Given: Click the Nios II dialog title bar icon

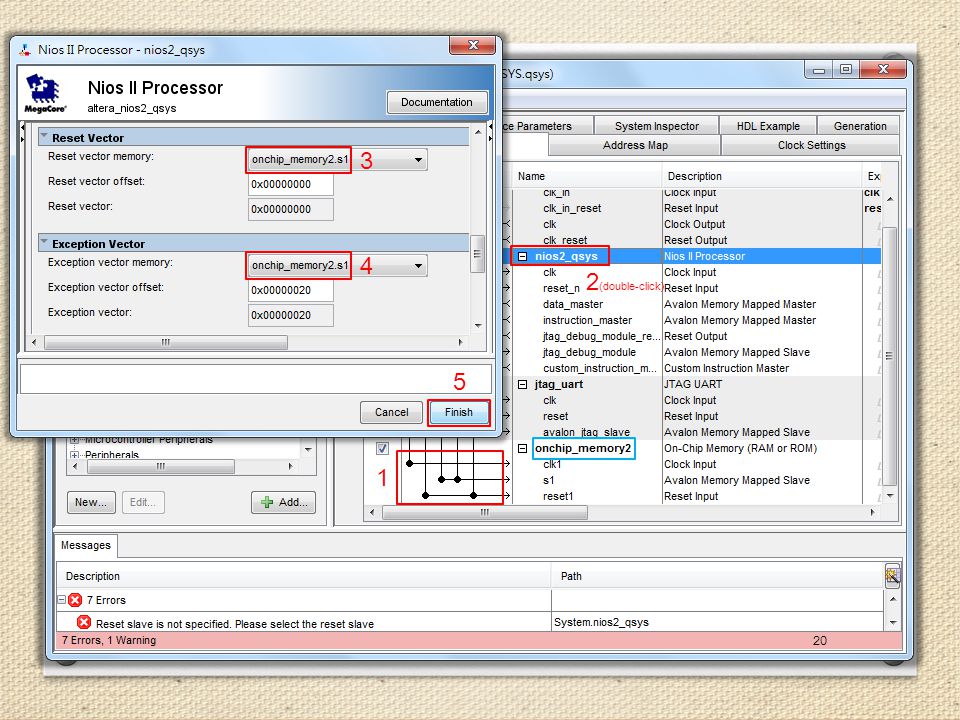Looking at the screenshot, I should pos(25,50).
